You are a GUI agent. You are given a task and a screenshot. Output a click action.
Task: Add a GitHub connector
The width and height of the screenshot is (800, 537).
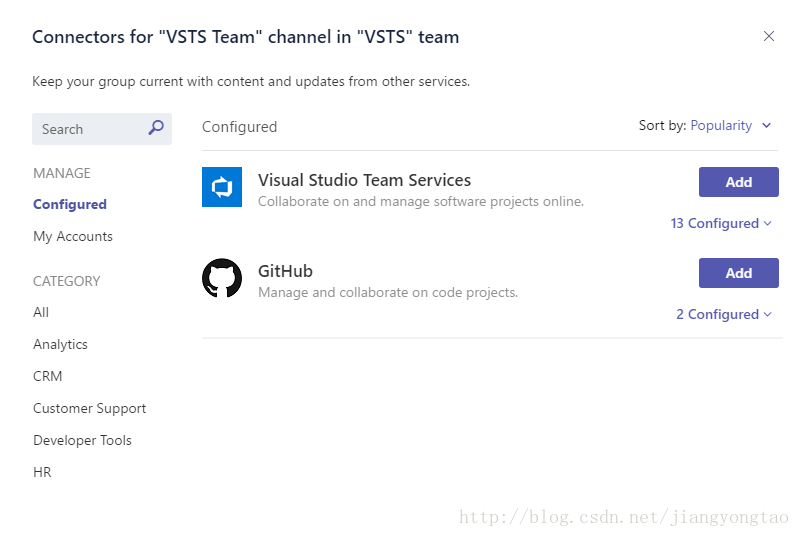click(738, 273)
